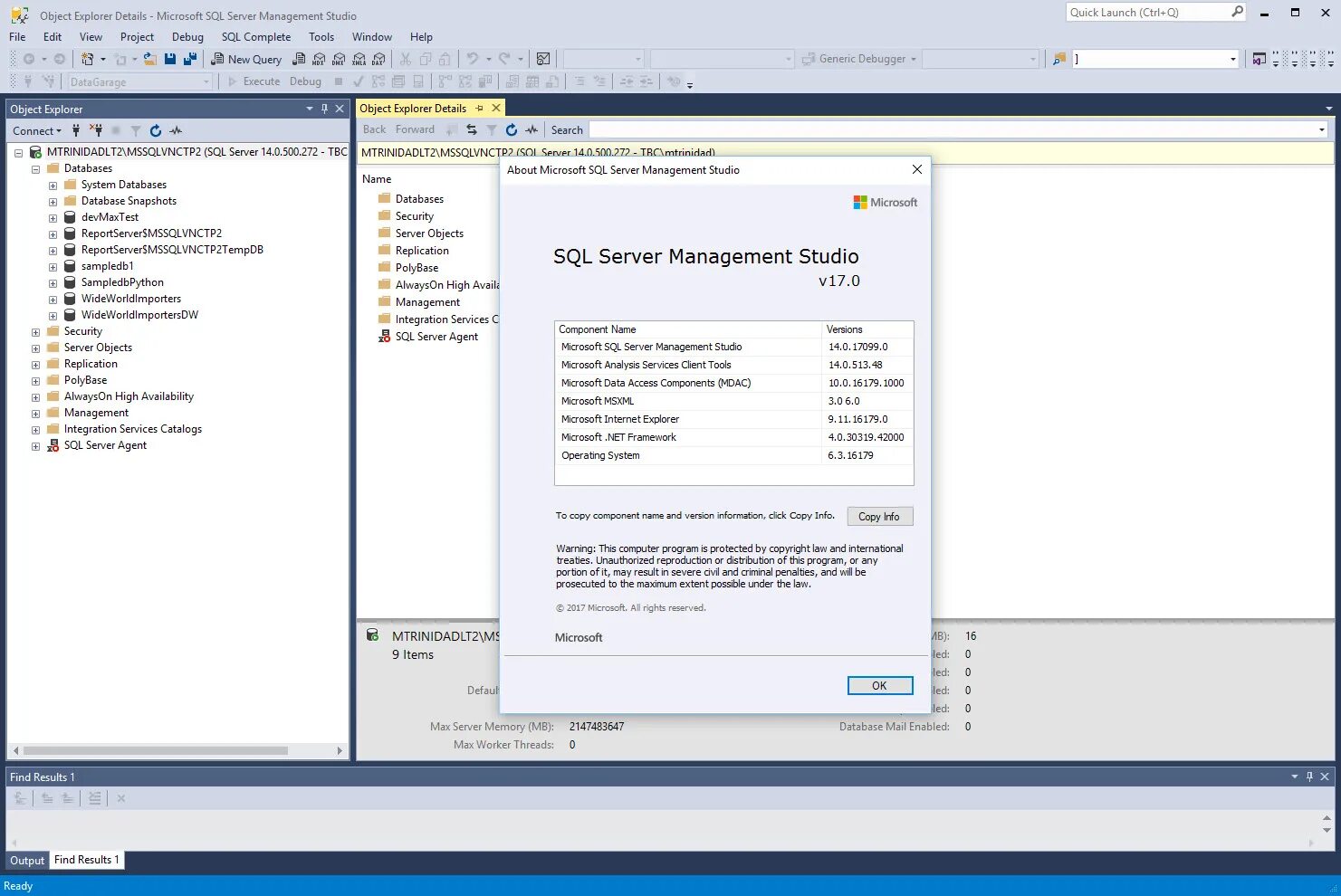Open the Search box dropdown in Details pane

(1322, 129)
